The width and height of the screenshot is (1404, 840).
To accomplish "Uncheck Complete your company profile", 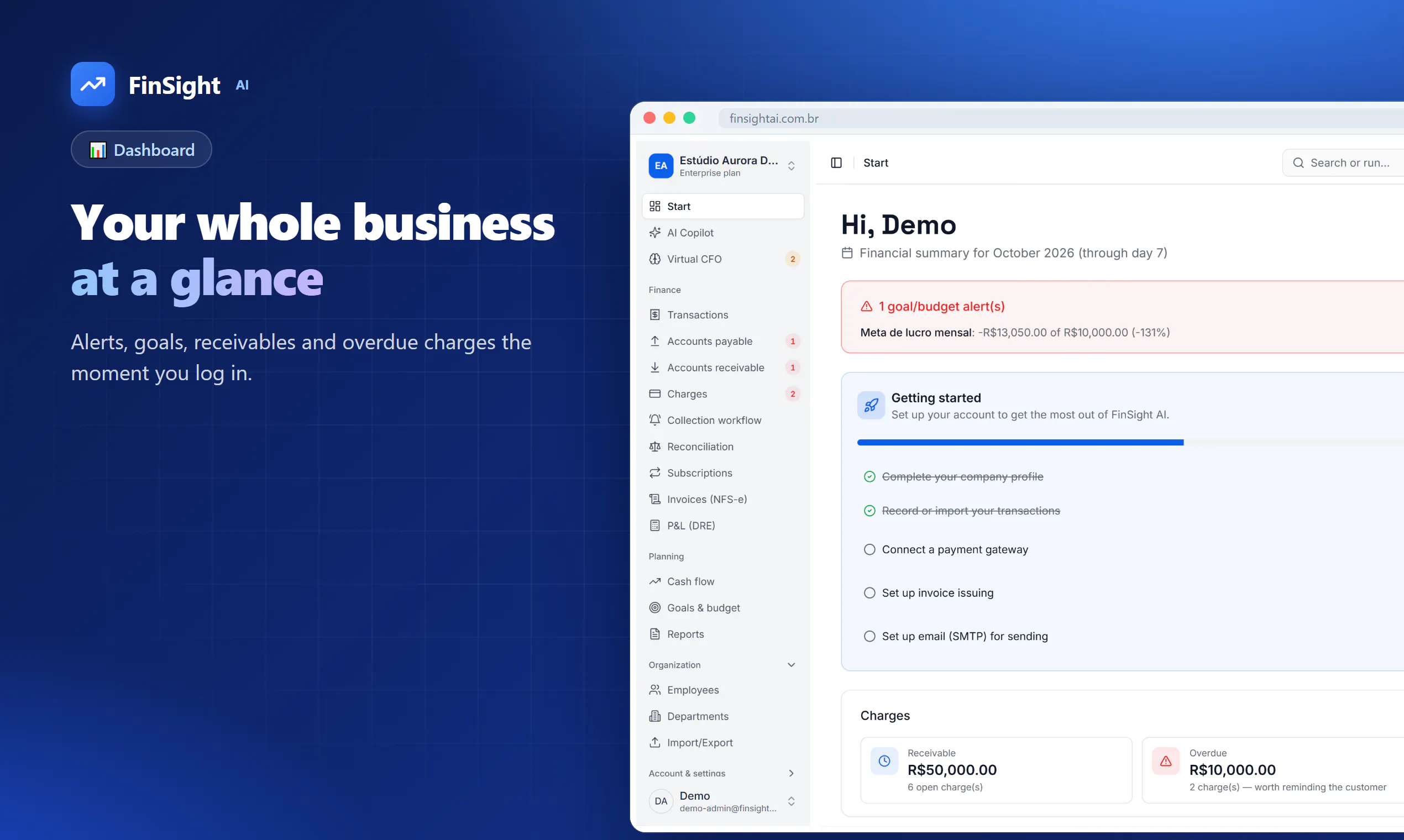I will click(x=869, y=476).
